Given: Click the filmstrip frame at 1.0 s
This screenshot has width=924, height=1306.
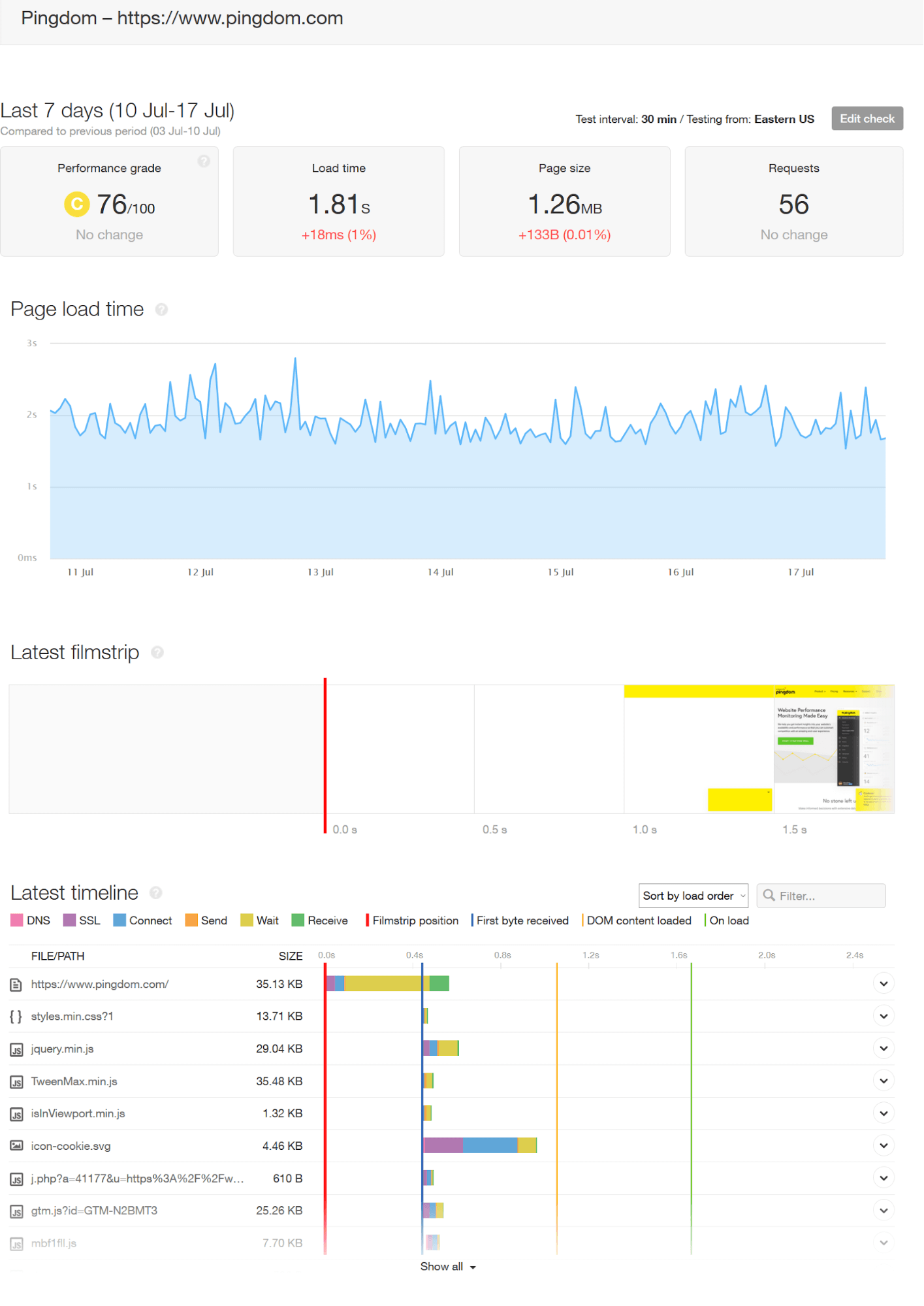Looking at the screenshot, I should click(699, 749).
